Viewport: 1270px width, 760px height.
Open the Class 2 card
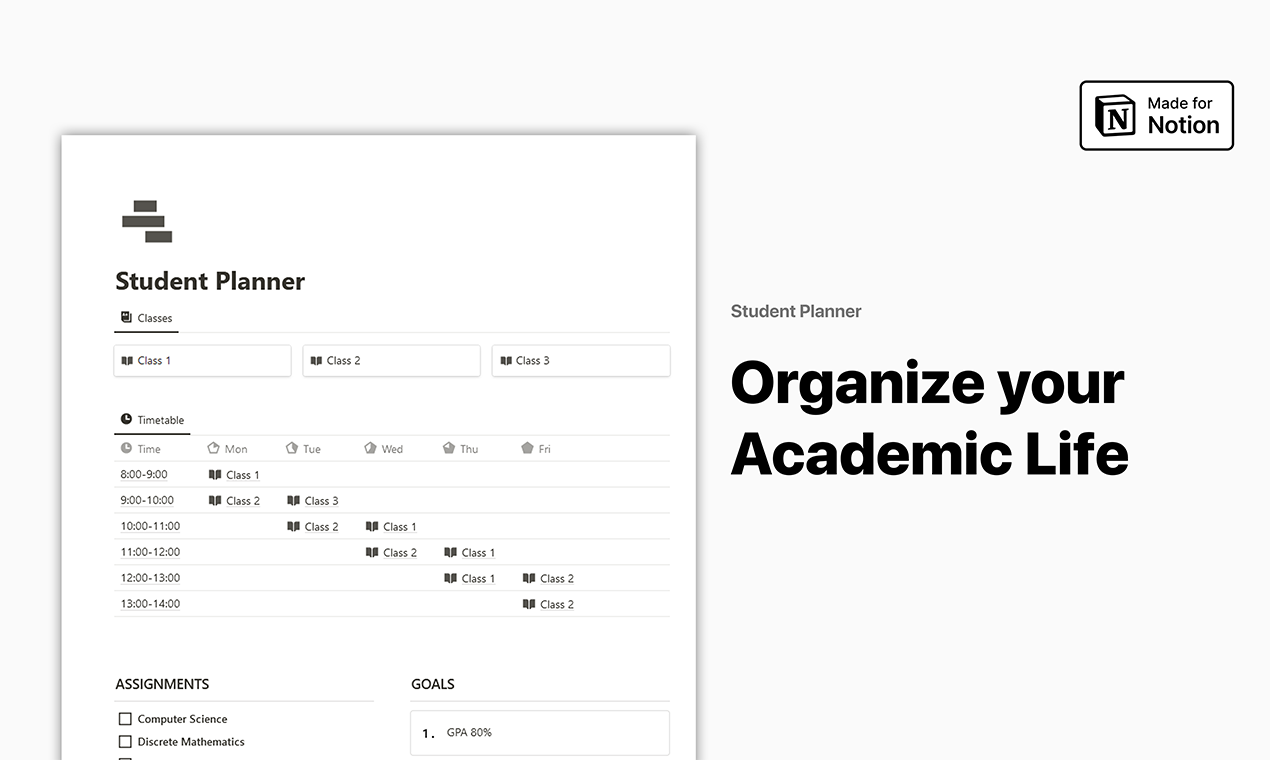[391, 360]
